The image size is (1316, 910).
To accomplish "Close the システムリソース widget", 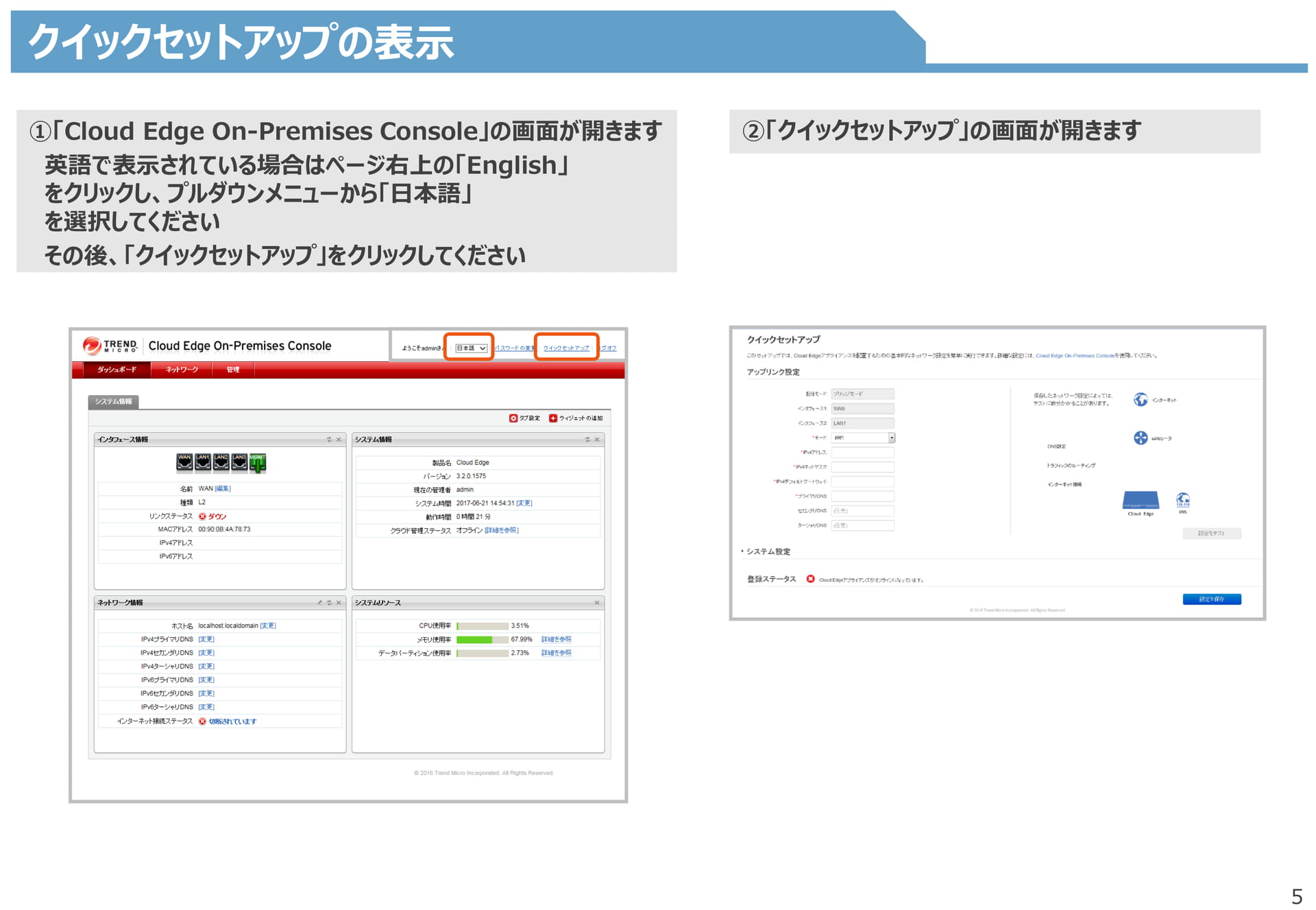I will (x=597, y=603).
